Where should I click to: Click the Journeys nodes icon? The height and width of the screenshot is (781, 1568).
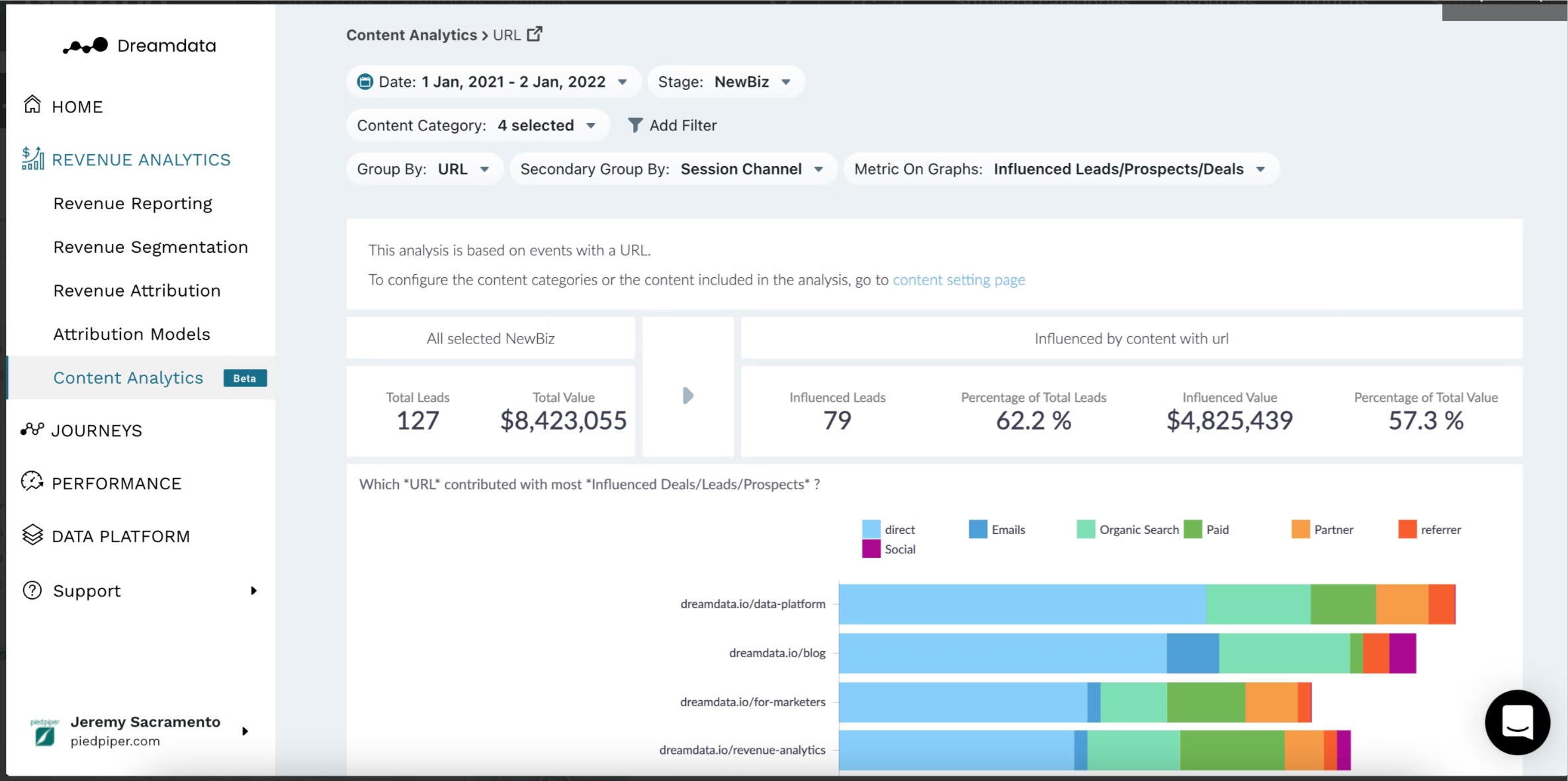pos(32,430)
